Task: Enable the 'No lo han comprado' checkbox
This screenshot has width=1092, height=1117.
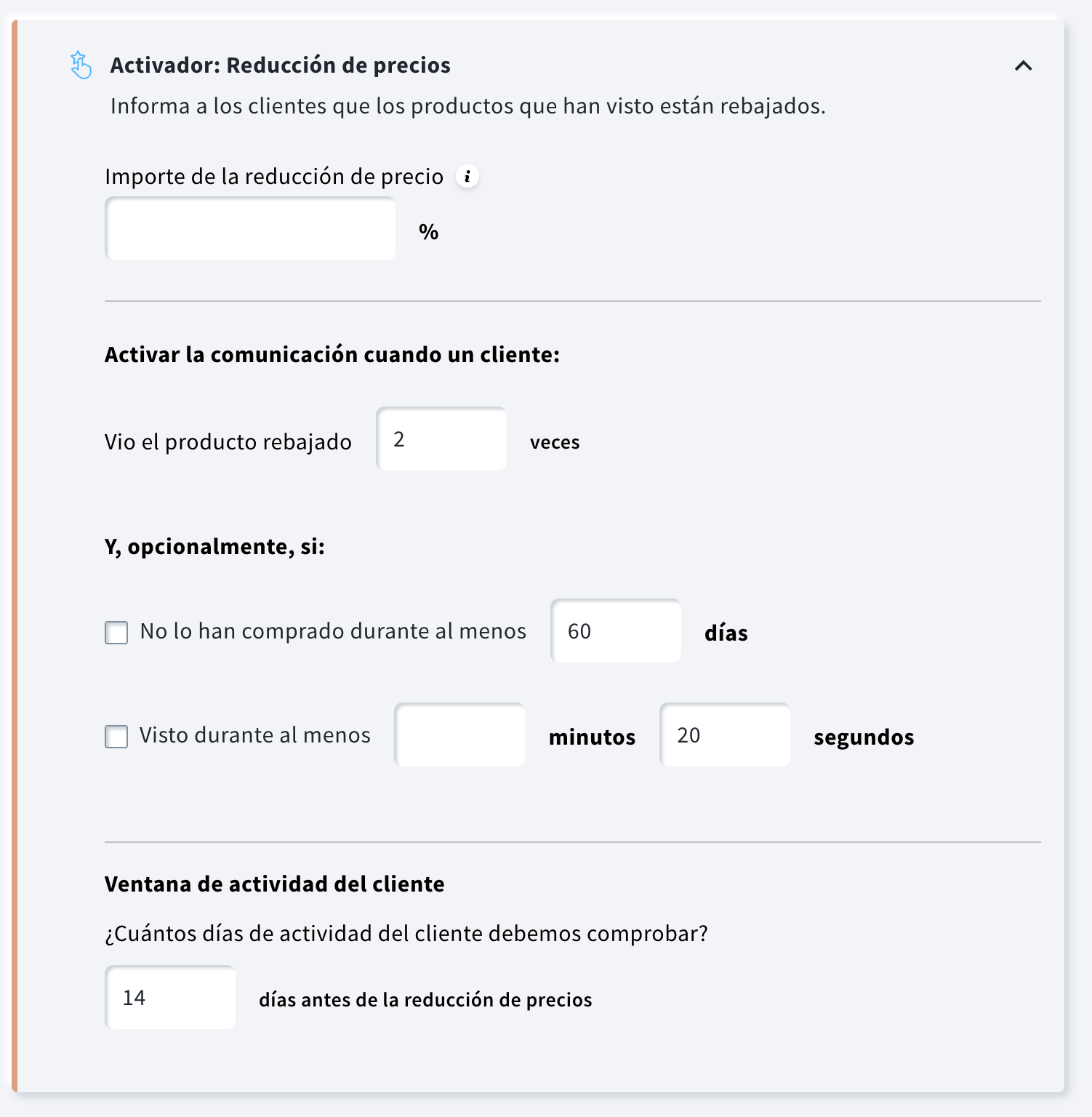Action: click(x=116, y=633)
